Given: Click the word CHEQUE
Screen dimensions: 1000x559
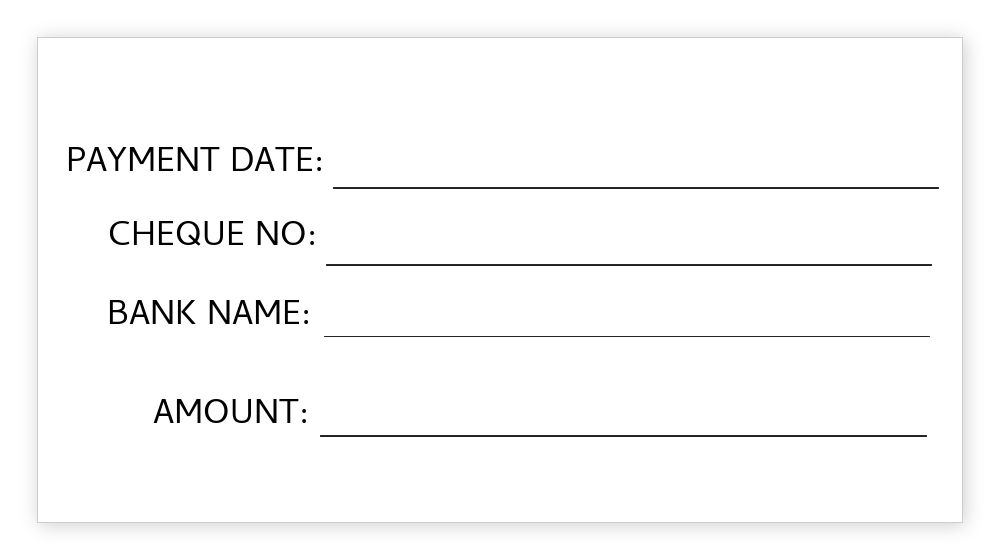Looking at the screenshot, I should [x=176, y=234].
